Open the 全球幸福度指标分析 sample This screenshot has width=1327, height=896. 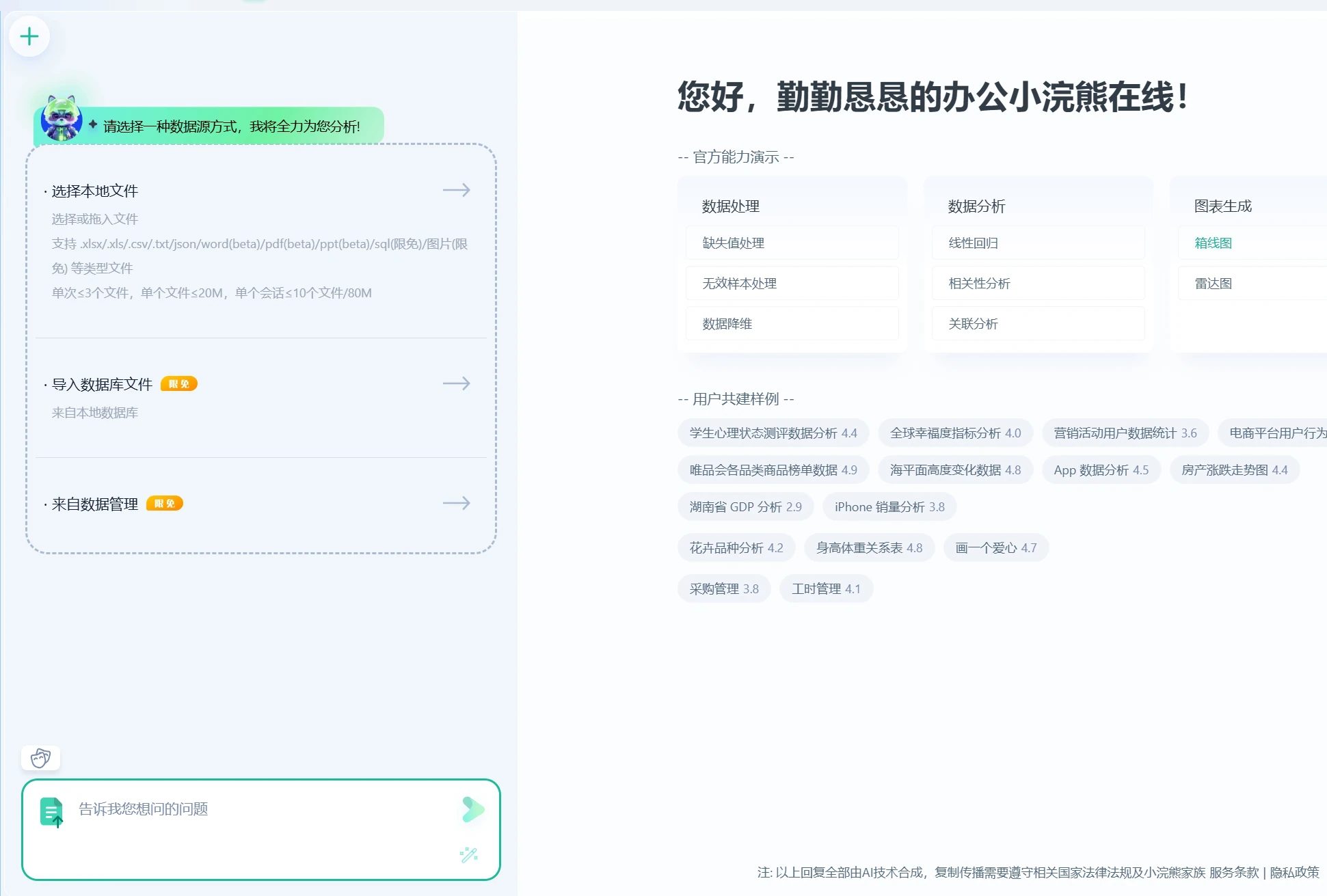click(955, 433)
